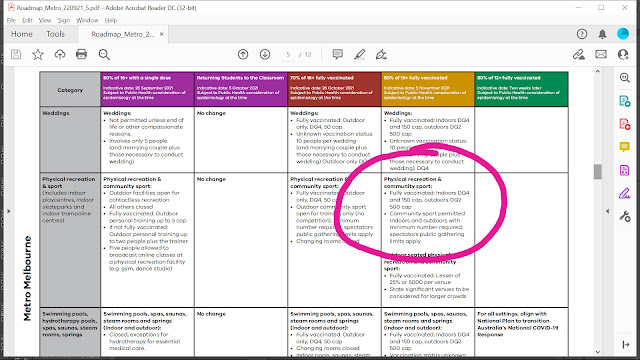Image resolution: width=640 pixels, height=360 pixels.
Task: Add a sticky note comment
Action: (x=338, y=54)
